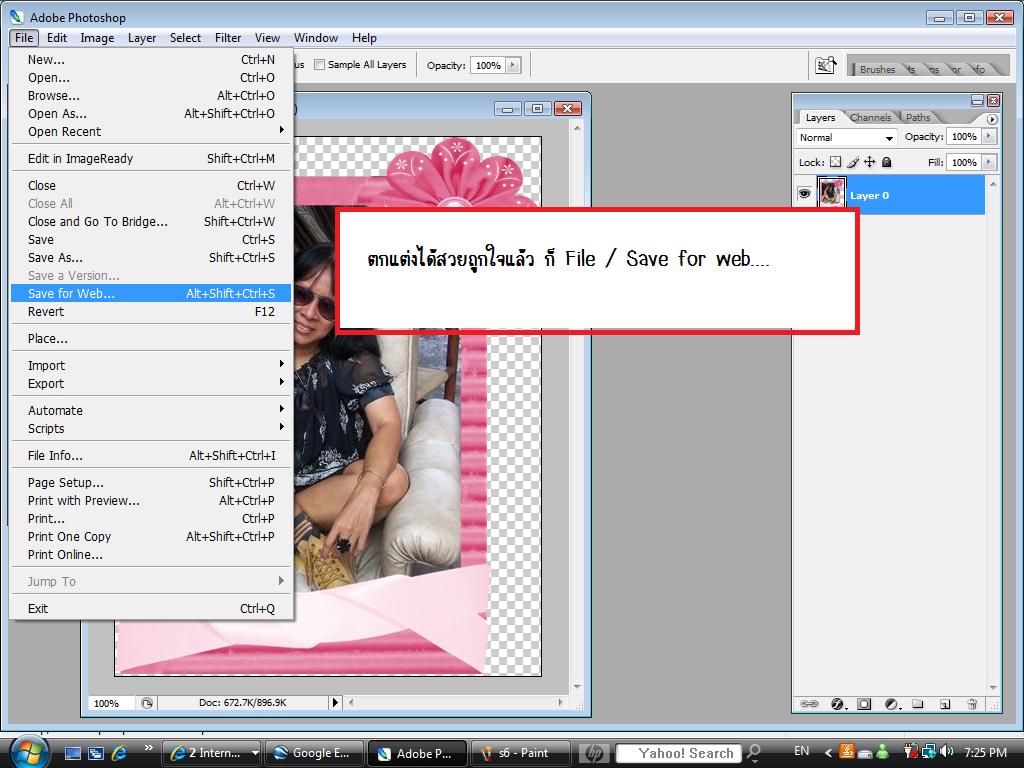The height and width of the screenshot is (768, 1024).
Task: Add a layer style with the fx icon
Action: tap(837, 704)
